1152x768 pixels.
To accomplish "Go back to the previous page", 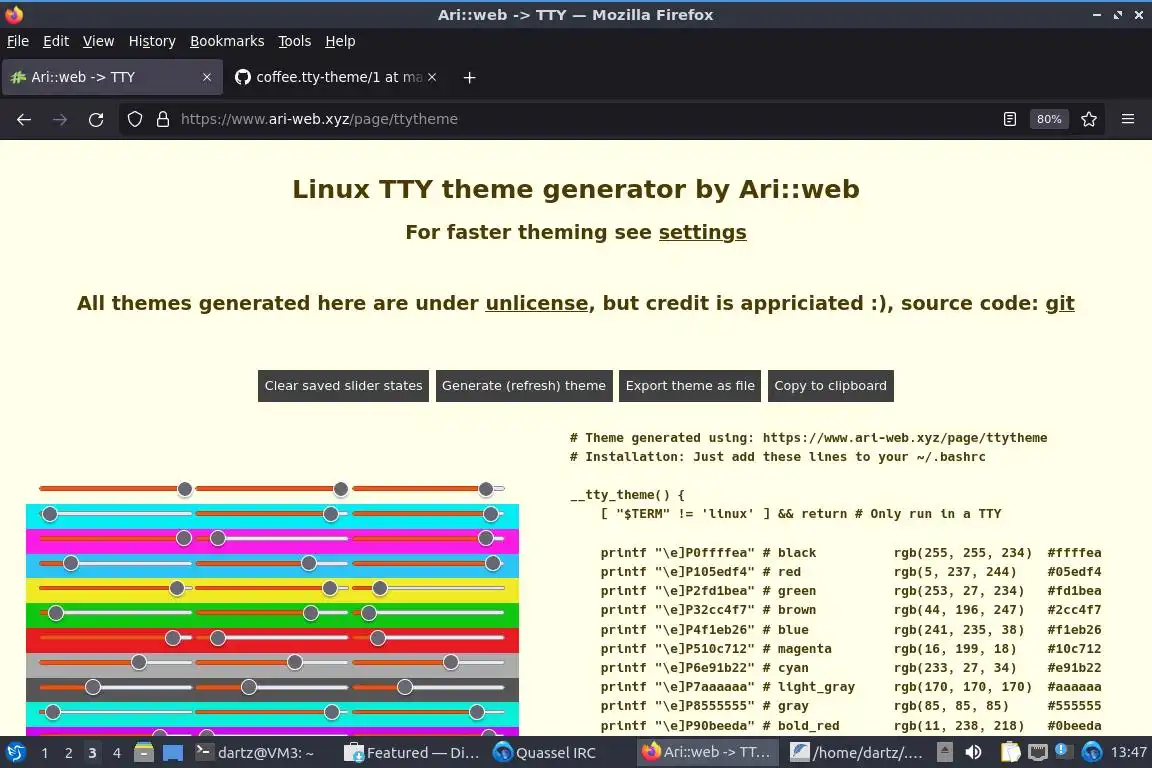I will coord(24,119).
